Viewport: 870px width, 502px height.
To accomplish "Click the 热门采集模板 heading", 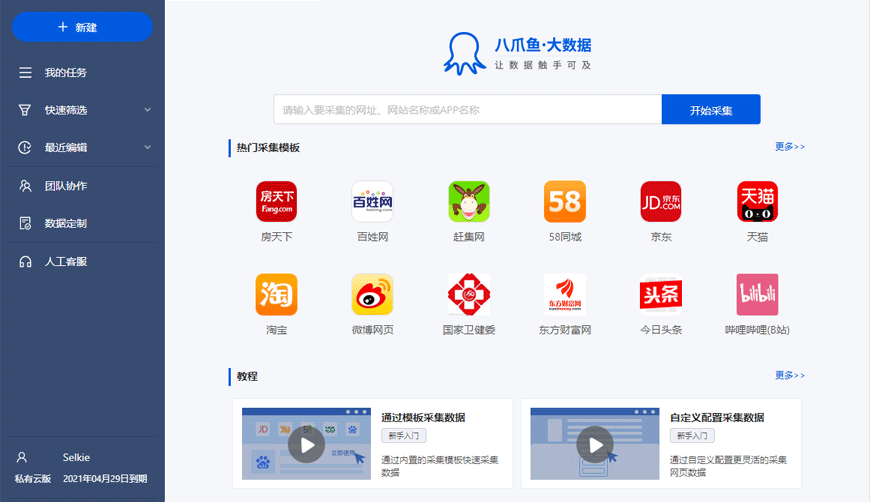I will (x=268, y=148).
